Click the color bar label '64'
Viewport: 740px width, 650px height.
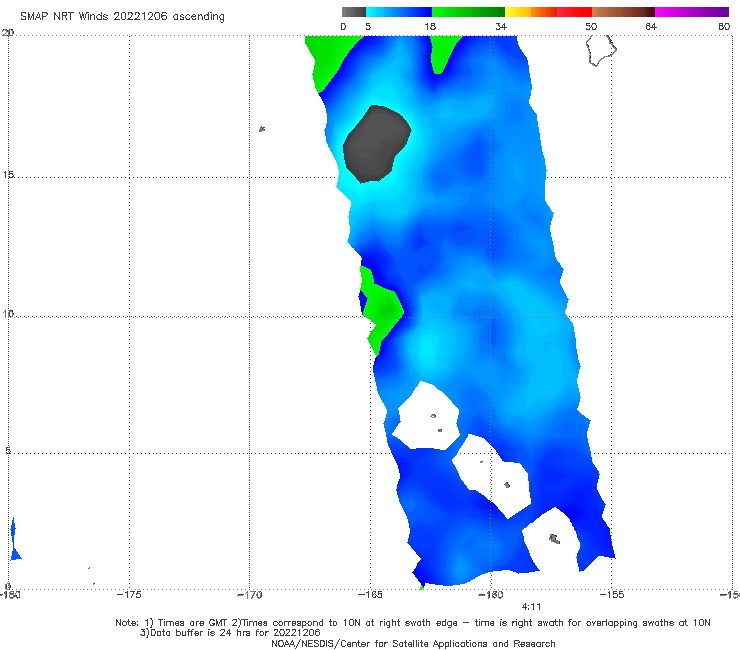[x=651, y=26]
